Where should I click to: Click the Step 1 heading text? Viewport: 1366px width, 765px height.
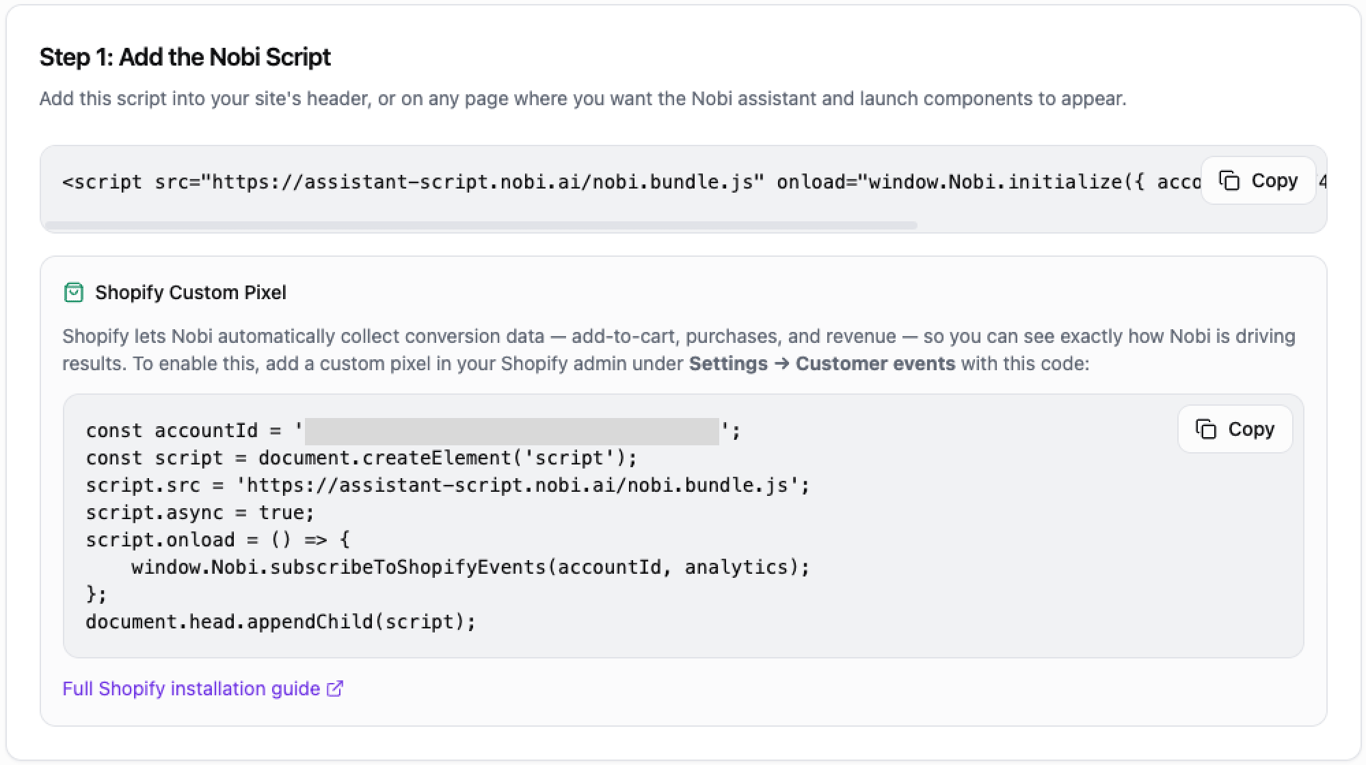(184, 57)
